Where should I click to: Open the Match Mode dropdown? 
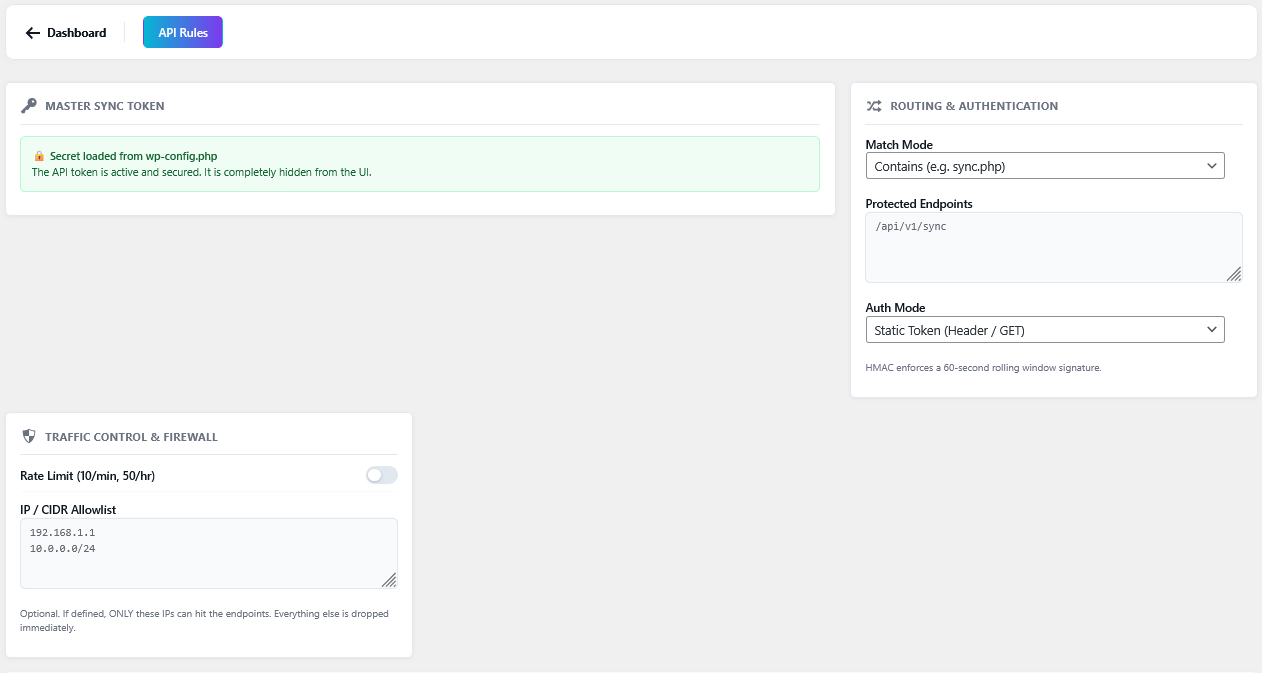(x=1044, y=166)
